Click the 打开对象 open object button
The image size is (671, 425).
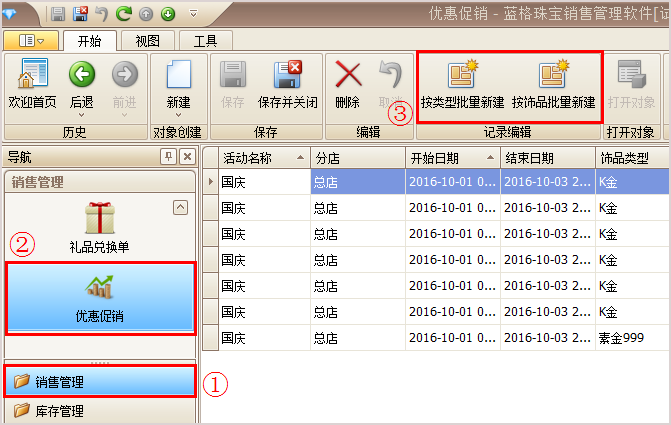point(632,84)
